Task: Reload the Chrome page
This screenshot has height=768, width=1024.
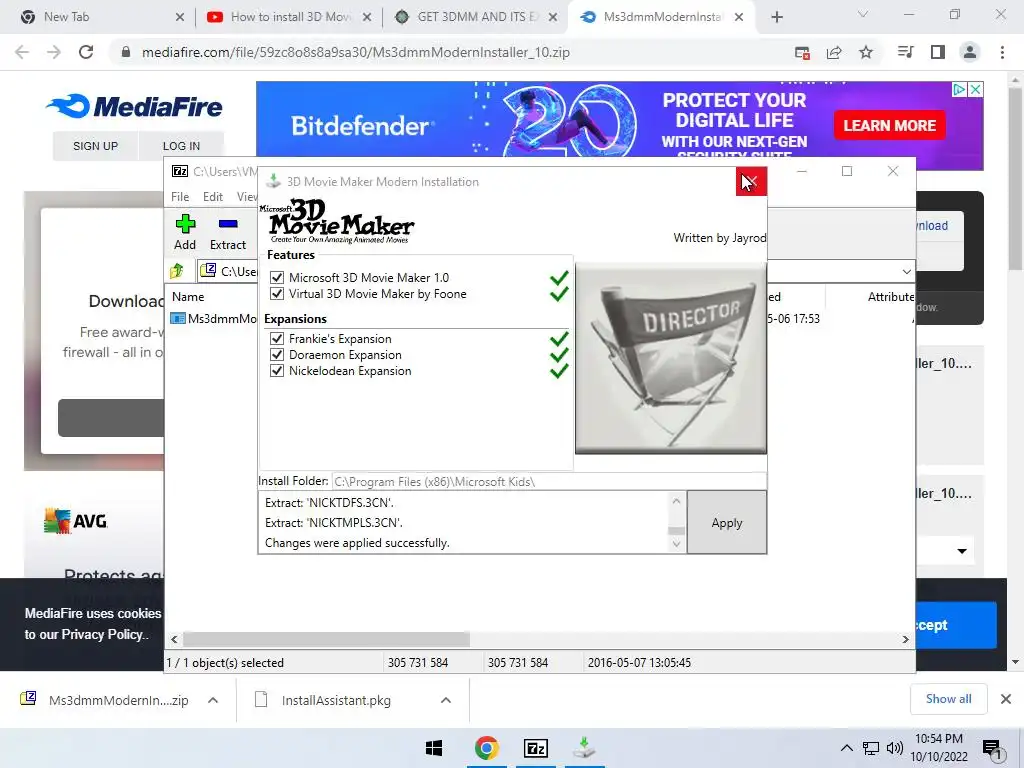Action: click(x=86, y=52)
